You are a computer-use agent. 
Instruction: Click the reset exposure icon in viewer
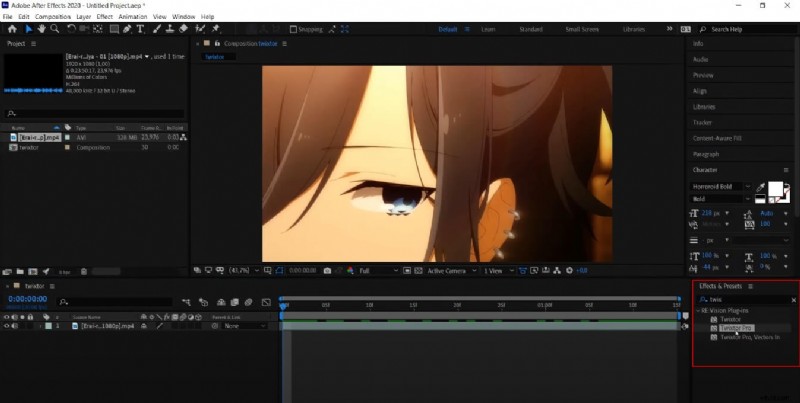(x=570, y=271)
